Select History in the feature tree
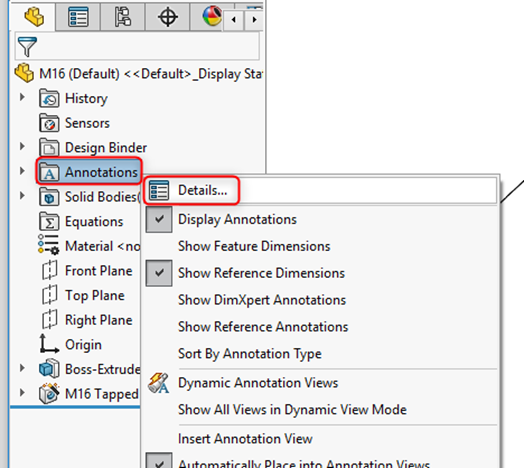The image size is (524, 468). coord(86,98)
